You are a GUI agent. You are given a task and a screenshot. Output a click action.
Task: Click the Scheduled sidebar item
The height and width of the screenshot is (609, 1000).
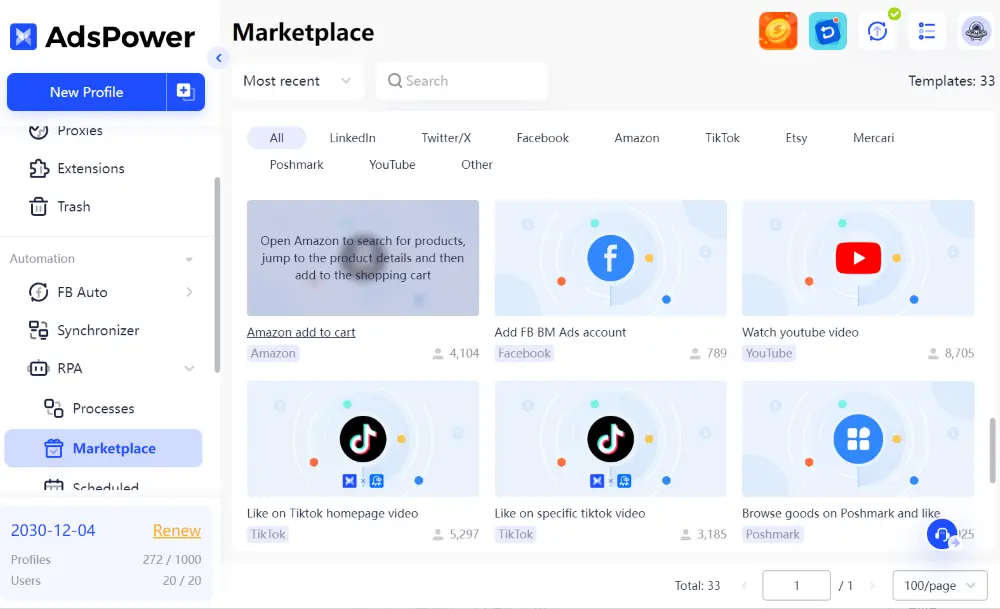(x=103, y=487)
